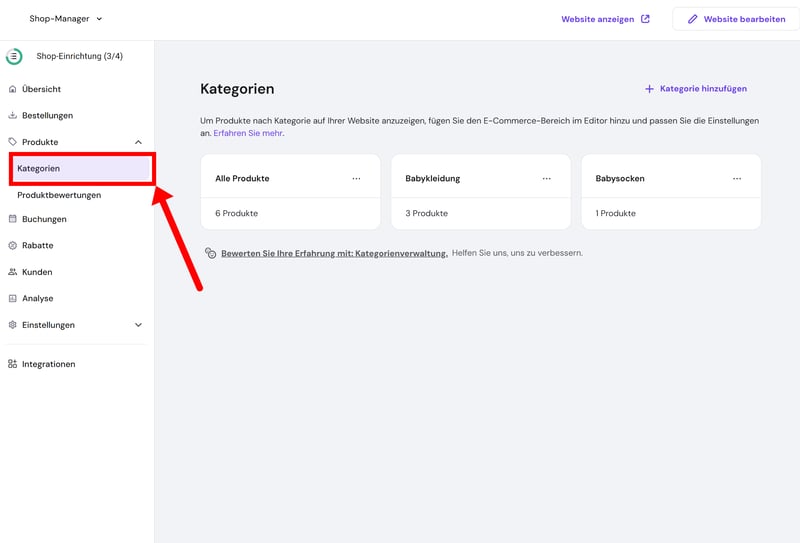Expand the Einstellungen section chevron
Viewport: 800px width, 543px height.
[x=138, y=325]
